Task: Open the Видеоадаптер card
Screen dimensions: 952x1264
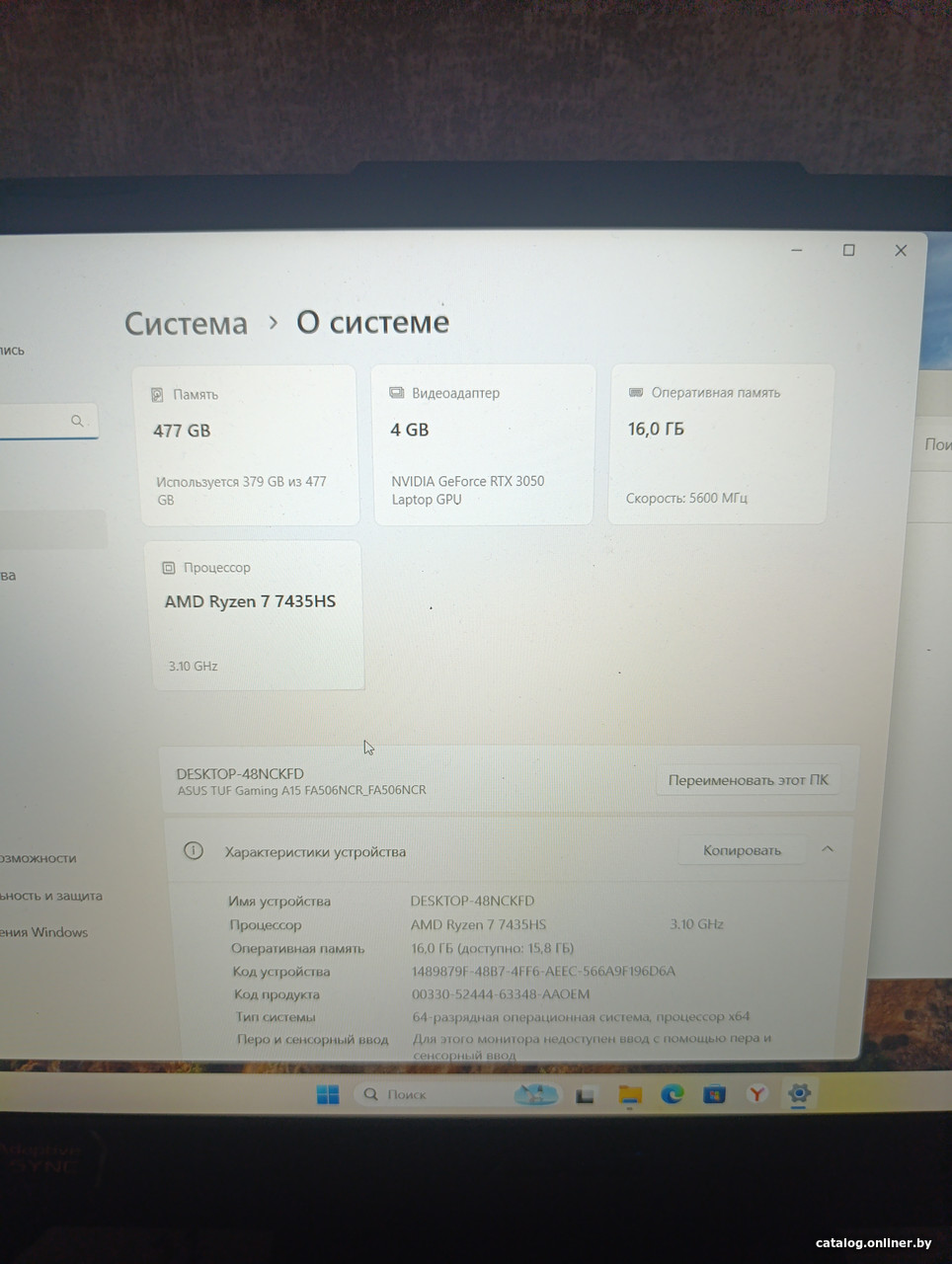Action: point(483,443)
